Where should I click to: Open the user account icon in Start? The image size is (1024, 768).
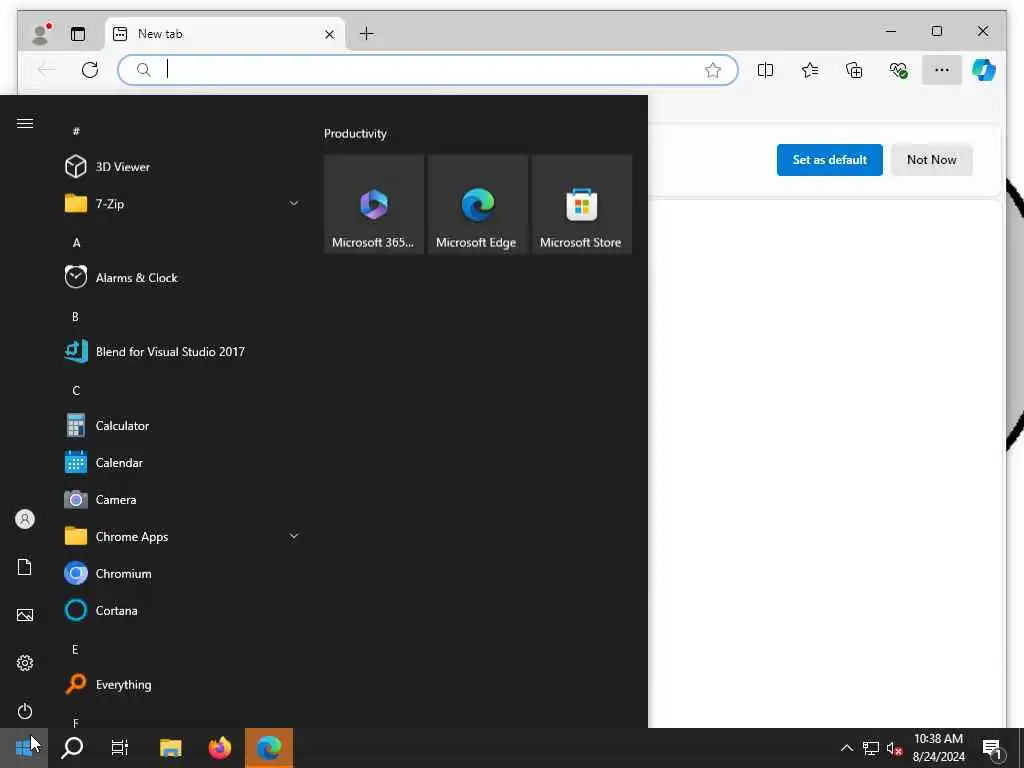(x=25, y=519)
